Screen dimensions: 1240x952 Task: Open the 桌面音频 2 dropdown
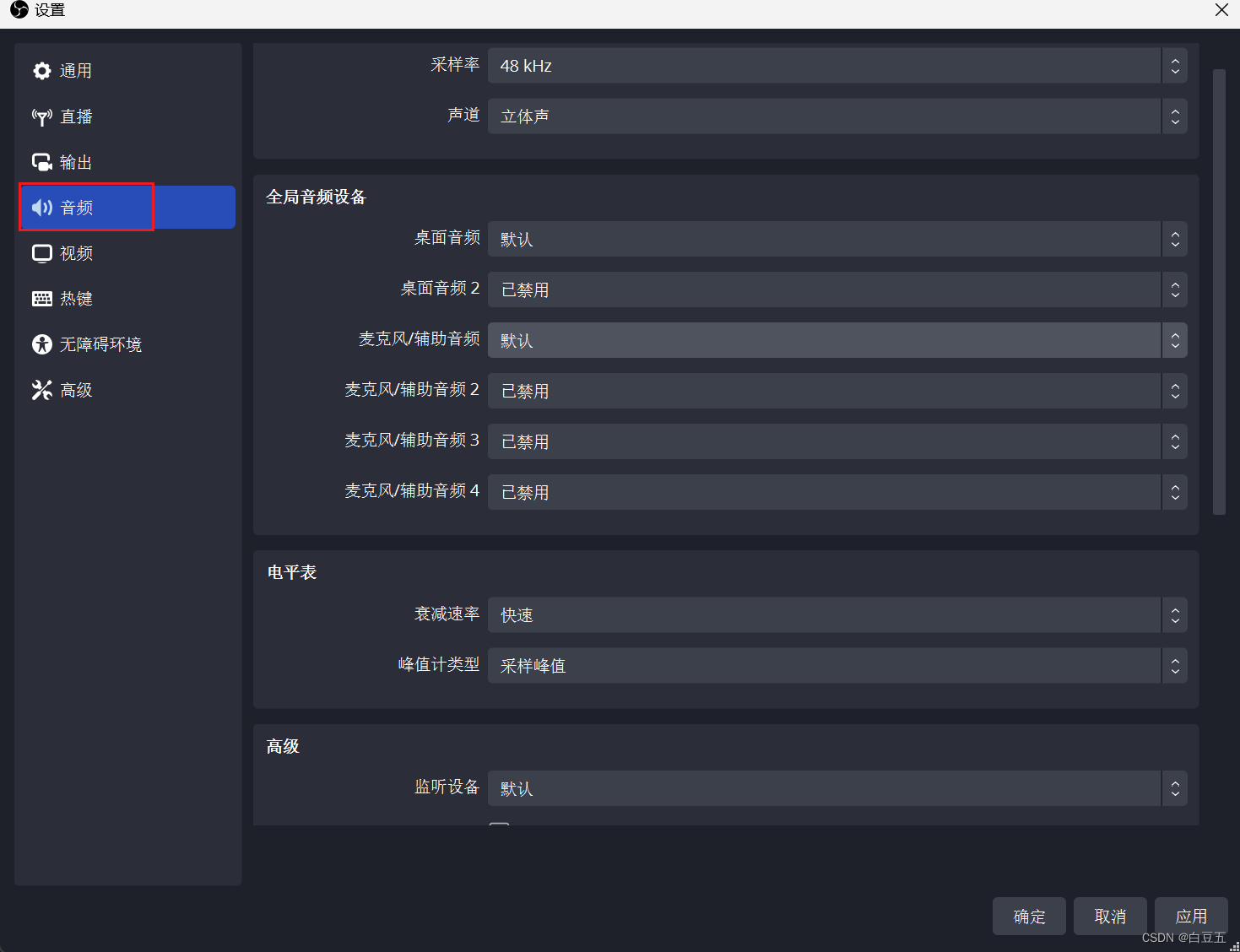click(x=837, y=289)
